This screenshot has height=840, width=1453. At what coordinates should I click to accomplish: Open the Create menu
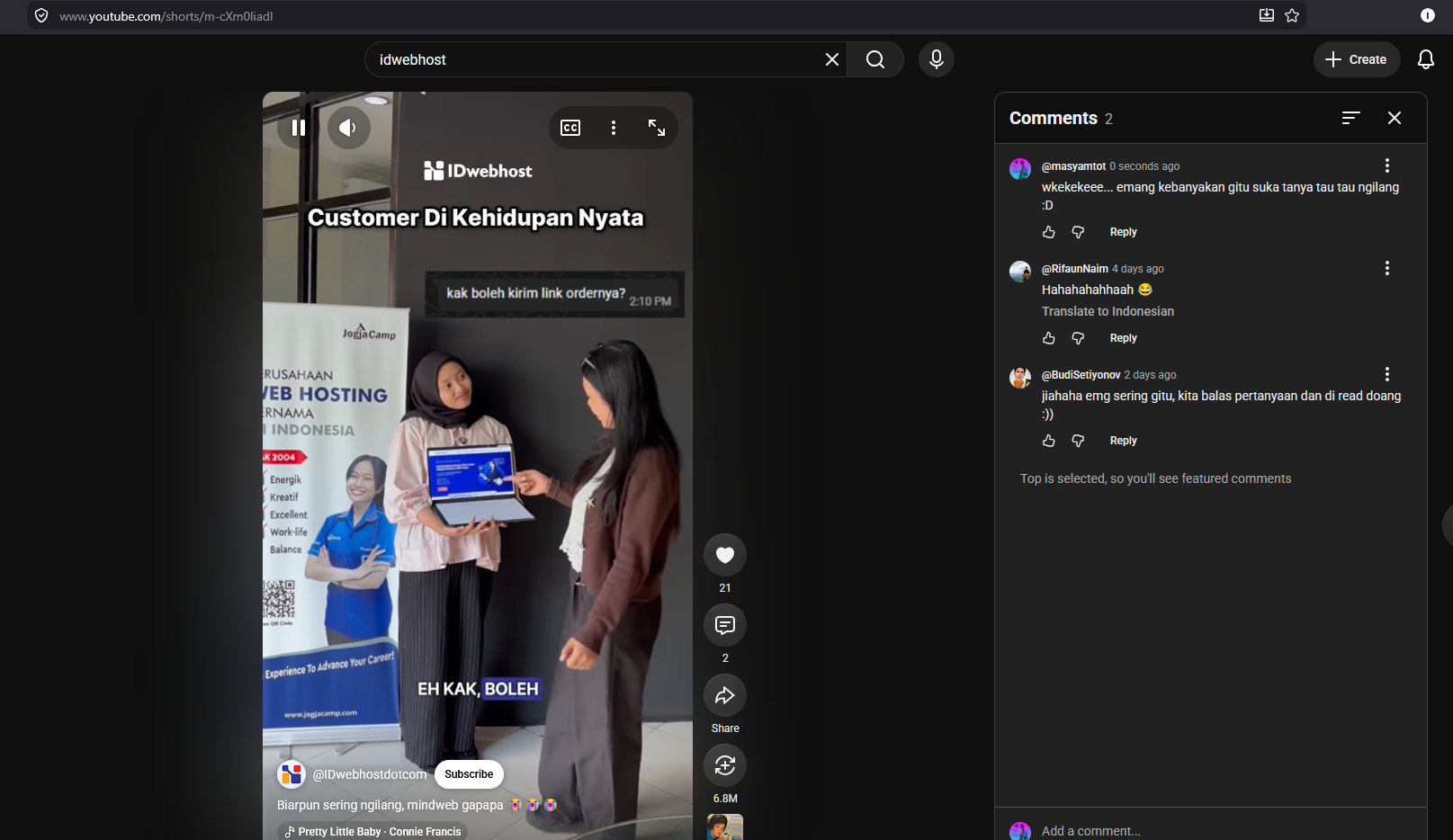click(x=1357, y=59)
